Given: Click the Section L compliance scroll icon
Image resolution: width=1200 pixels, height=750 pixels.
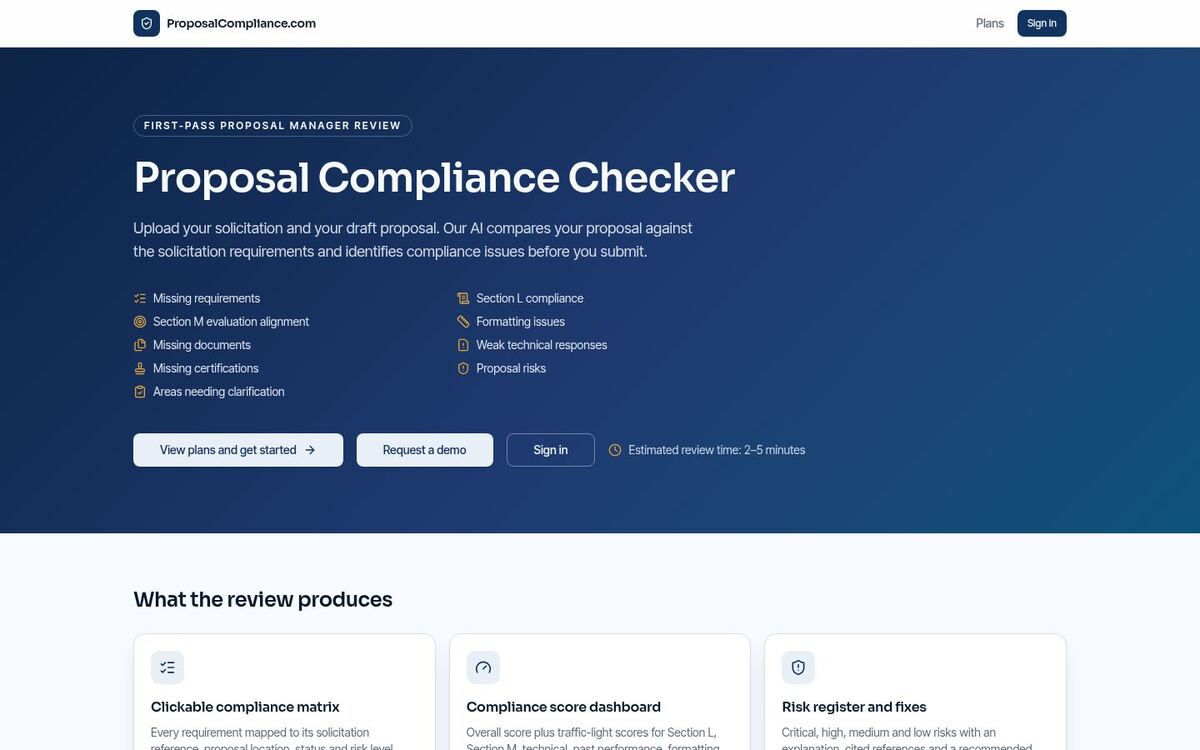Looking at the screenshot, I should coord(463,298).
